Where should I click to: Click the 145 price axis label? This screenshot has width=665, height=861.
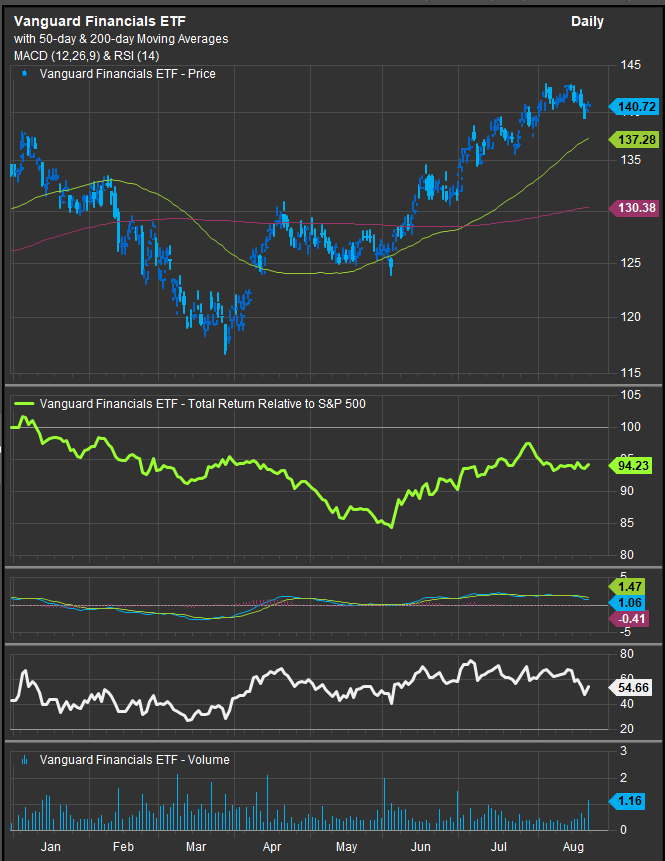(630, 65)
